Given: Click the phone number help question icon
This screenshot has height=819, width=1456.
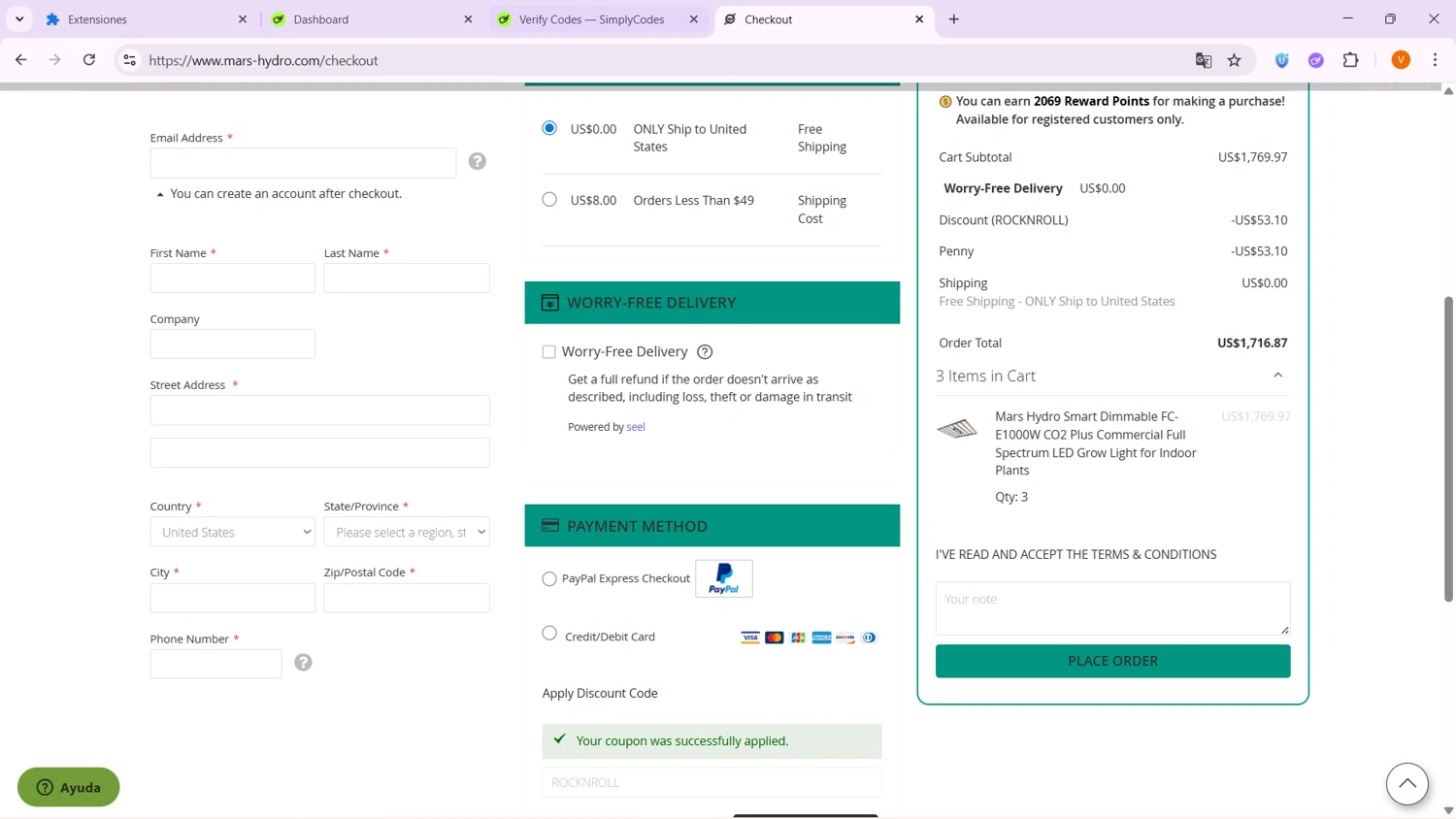Looking at the screenshot, I should point(303,662).
